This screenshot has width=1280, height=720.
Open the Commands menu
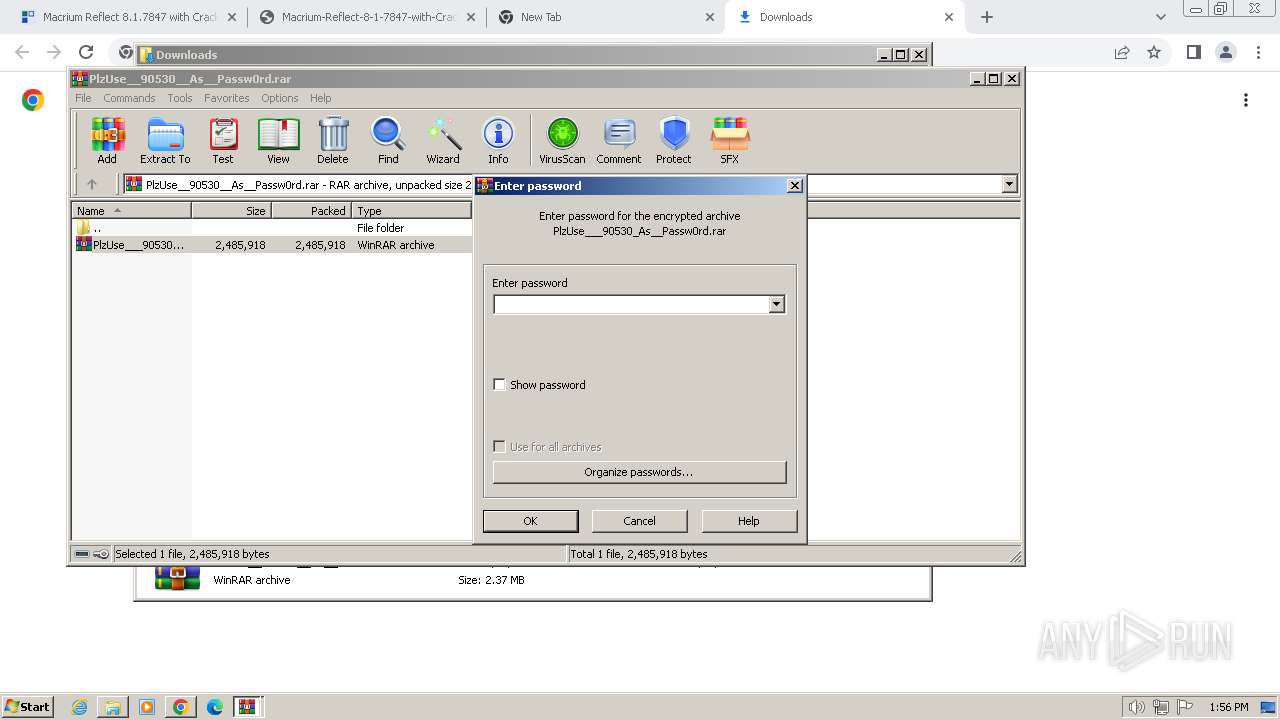[x=129, y=98]
